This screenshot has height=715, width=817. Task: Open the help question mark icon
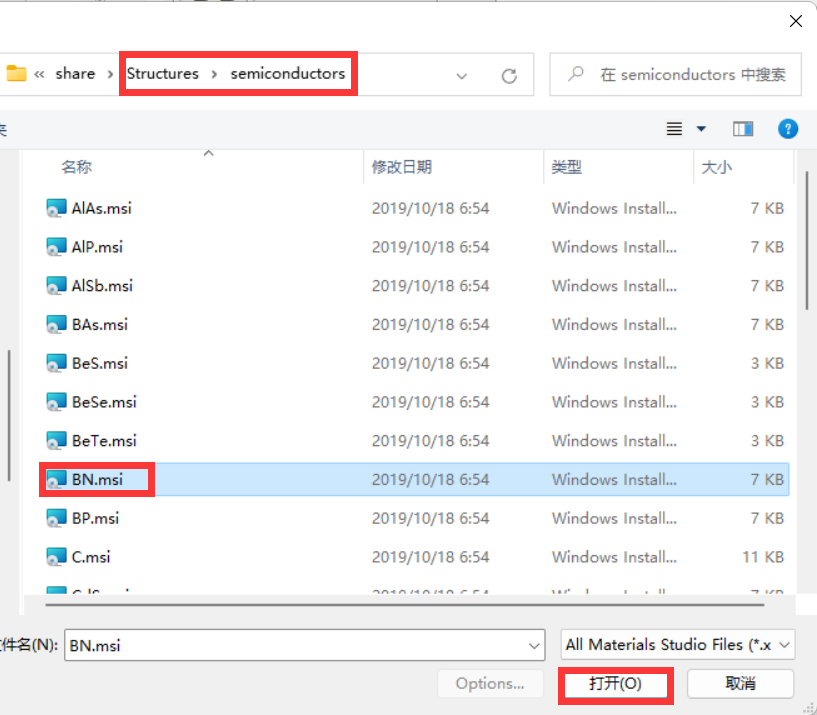click(x=788, y=129)
